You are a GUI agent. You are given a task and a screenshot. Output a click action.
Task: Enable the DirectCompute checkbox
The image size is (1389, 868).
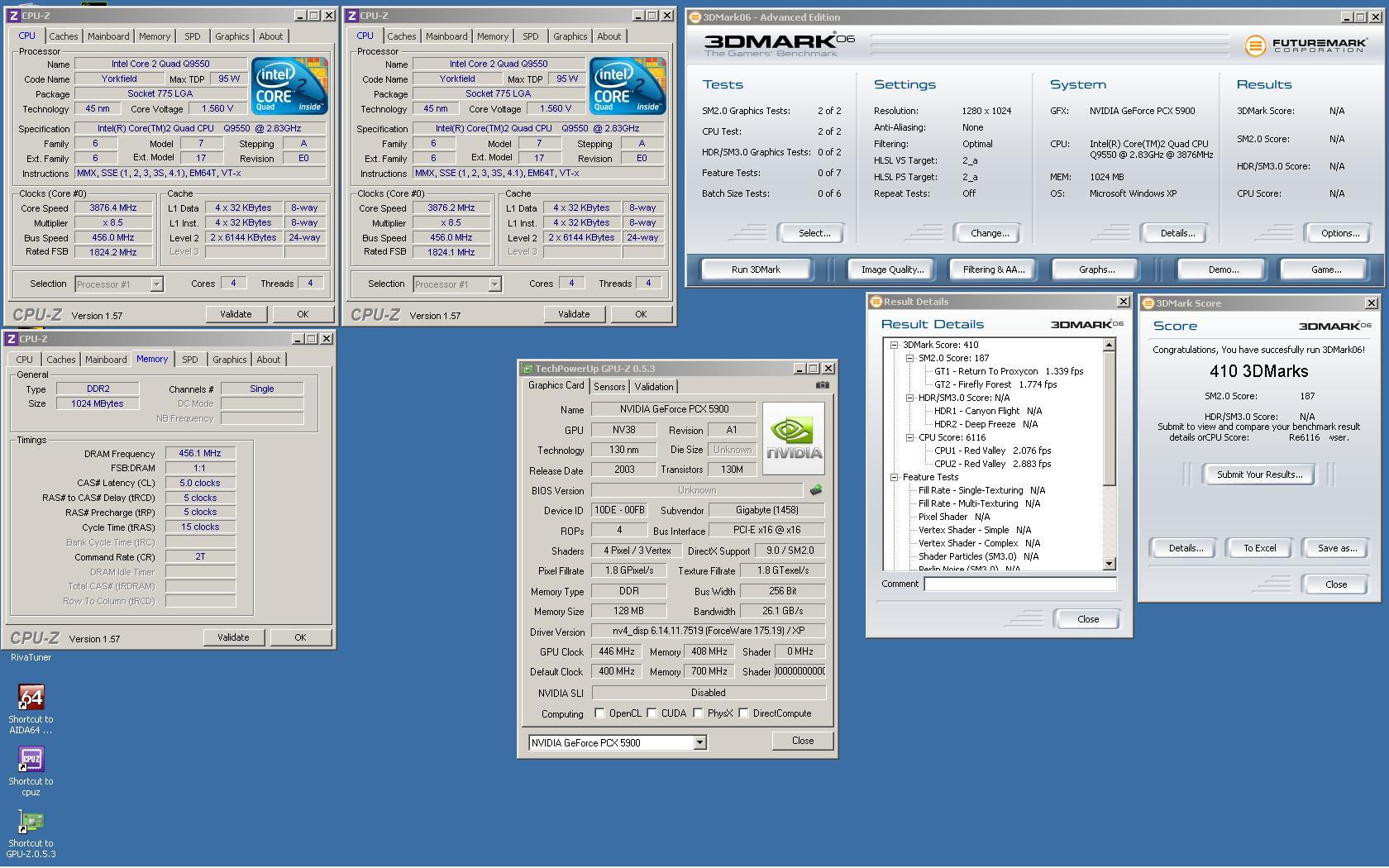tap(743, 713)
